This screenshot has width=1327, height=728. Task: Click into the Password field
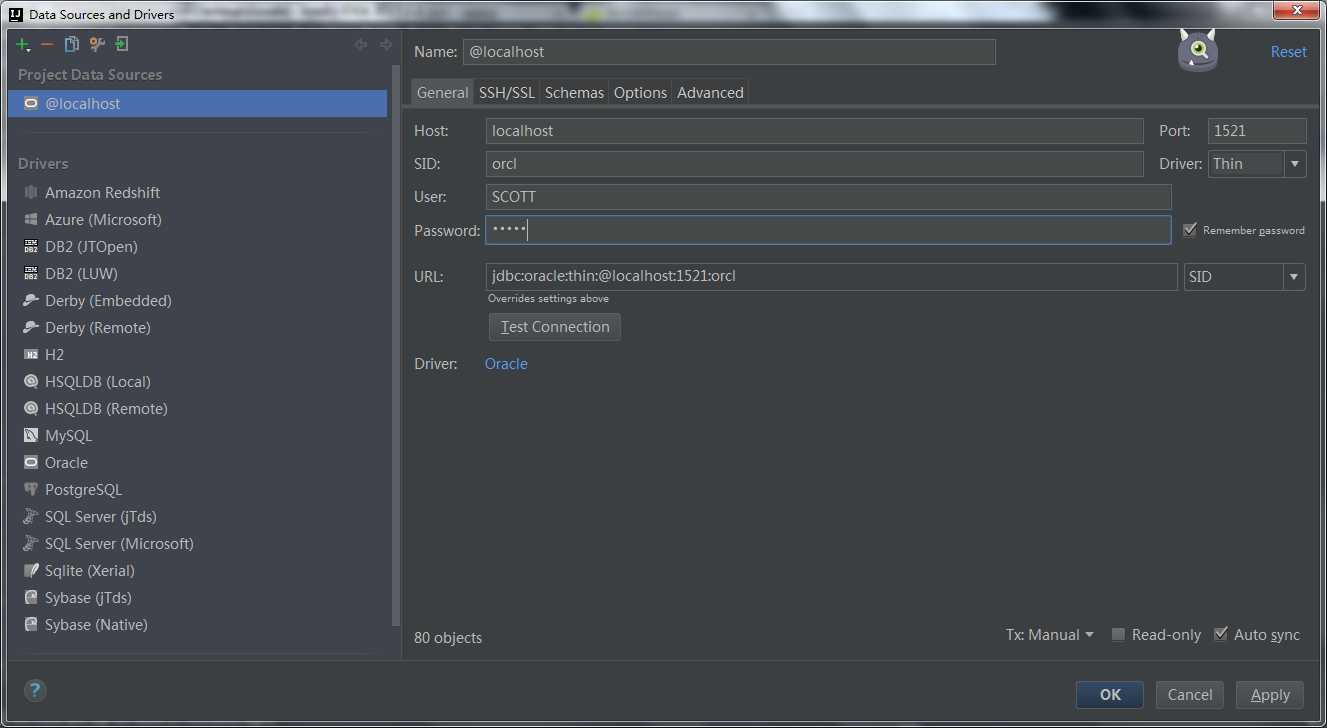click(828, 230)
